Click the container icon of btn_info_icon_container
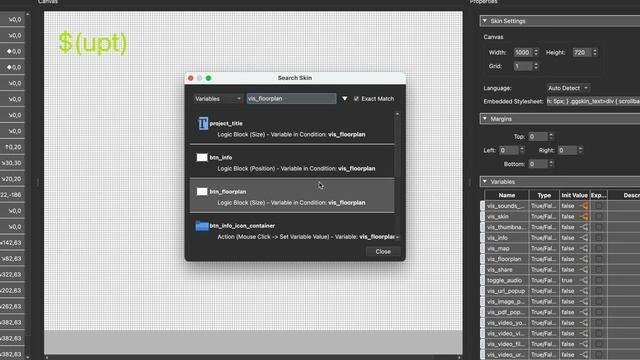Screen dimensions: 640x360 [x=202, y=226]
